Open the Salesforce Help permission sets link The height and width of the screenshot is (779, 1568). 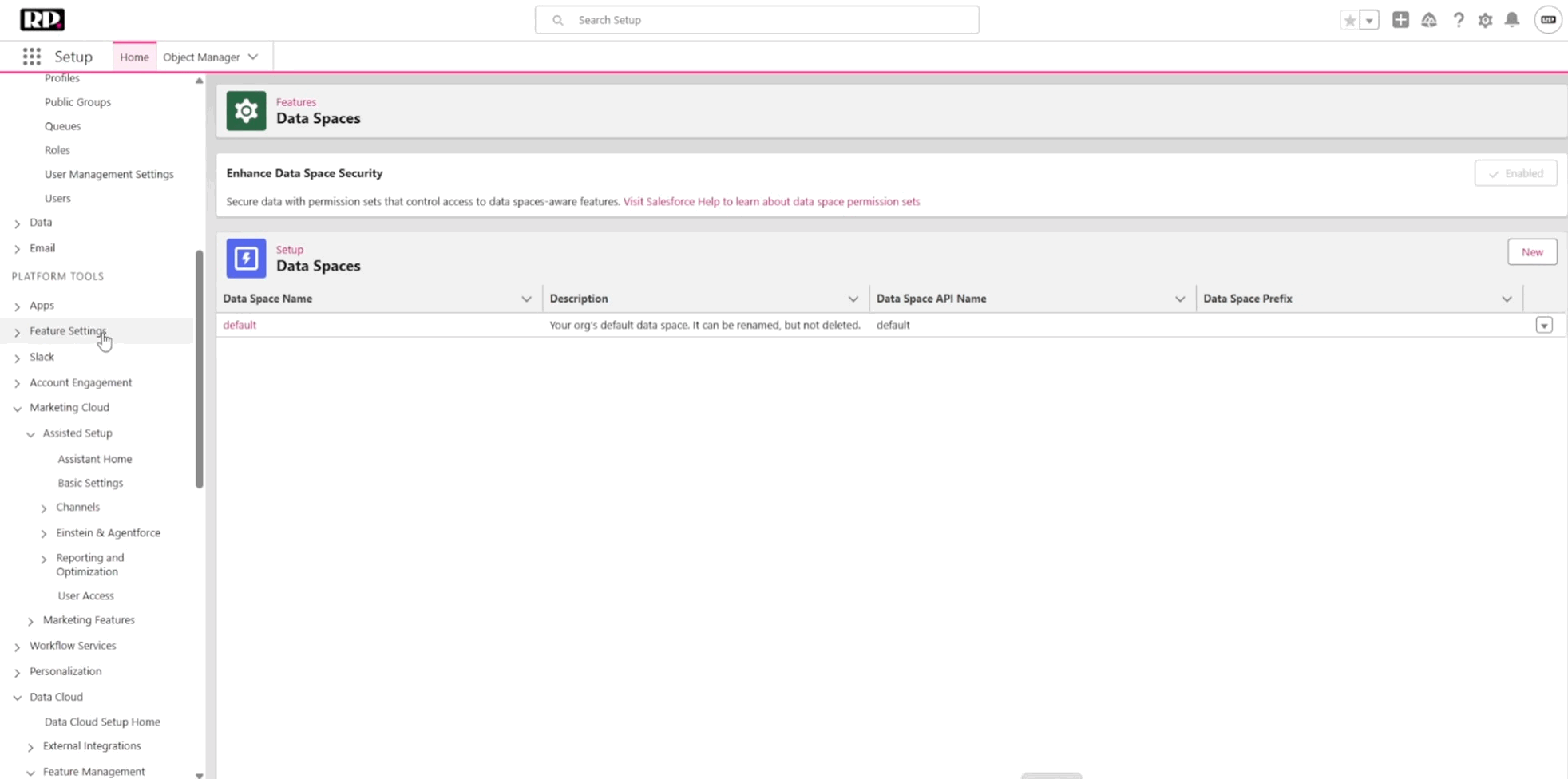(x=771, y=202)
